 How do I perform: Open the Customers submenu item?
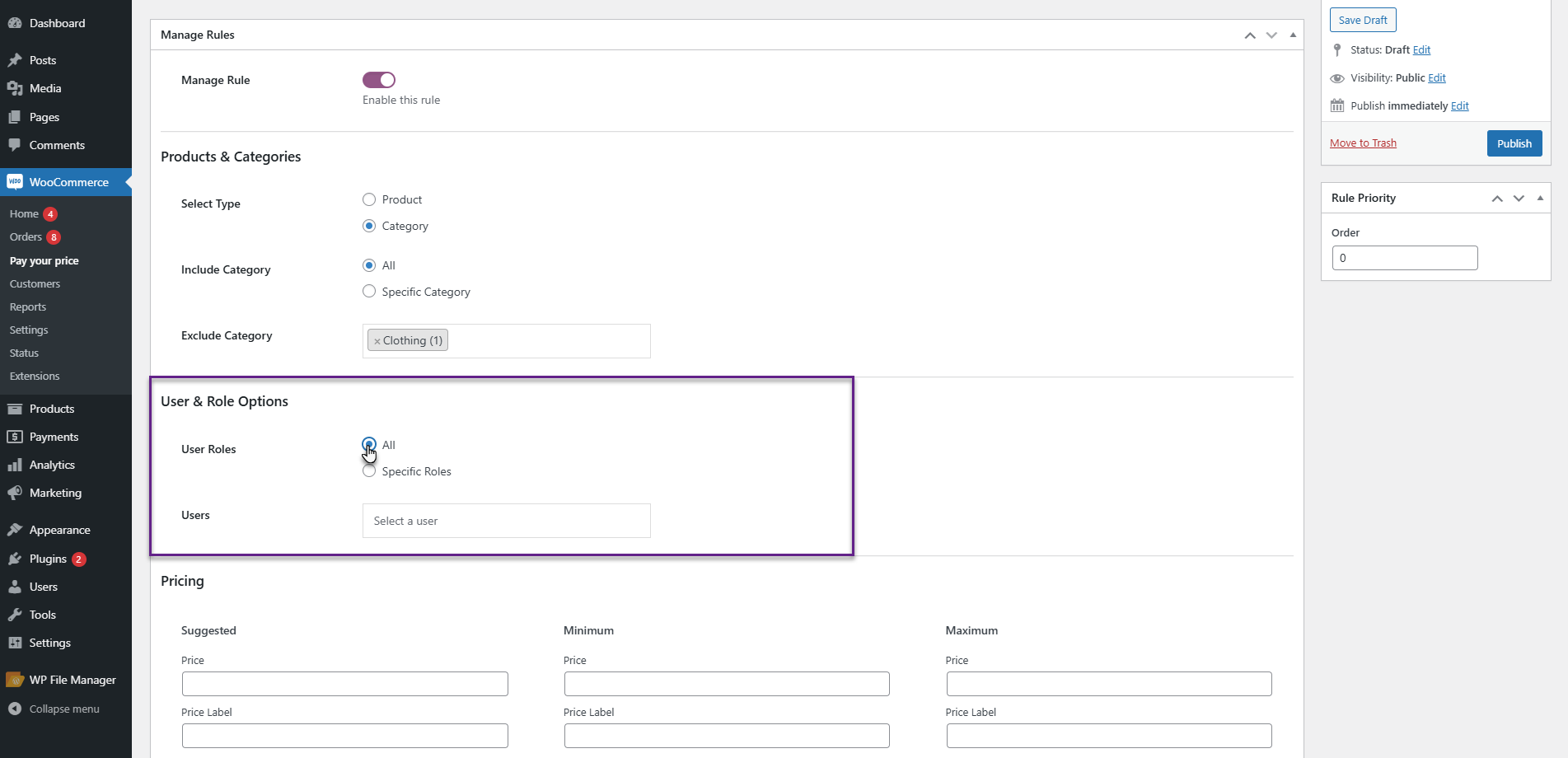click(x=35, y=284)
